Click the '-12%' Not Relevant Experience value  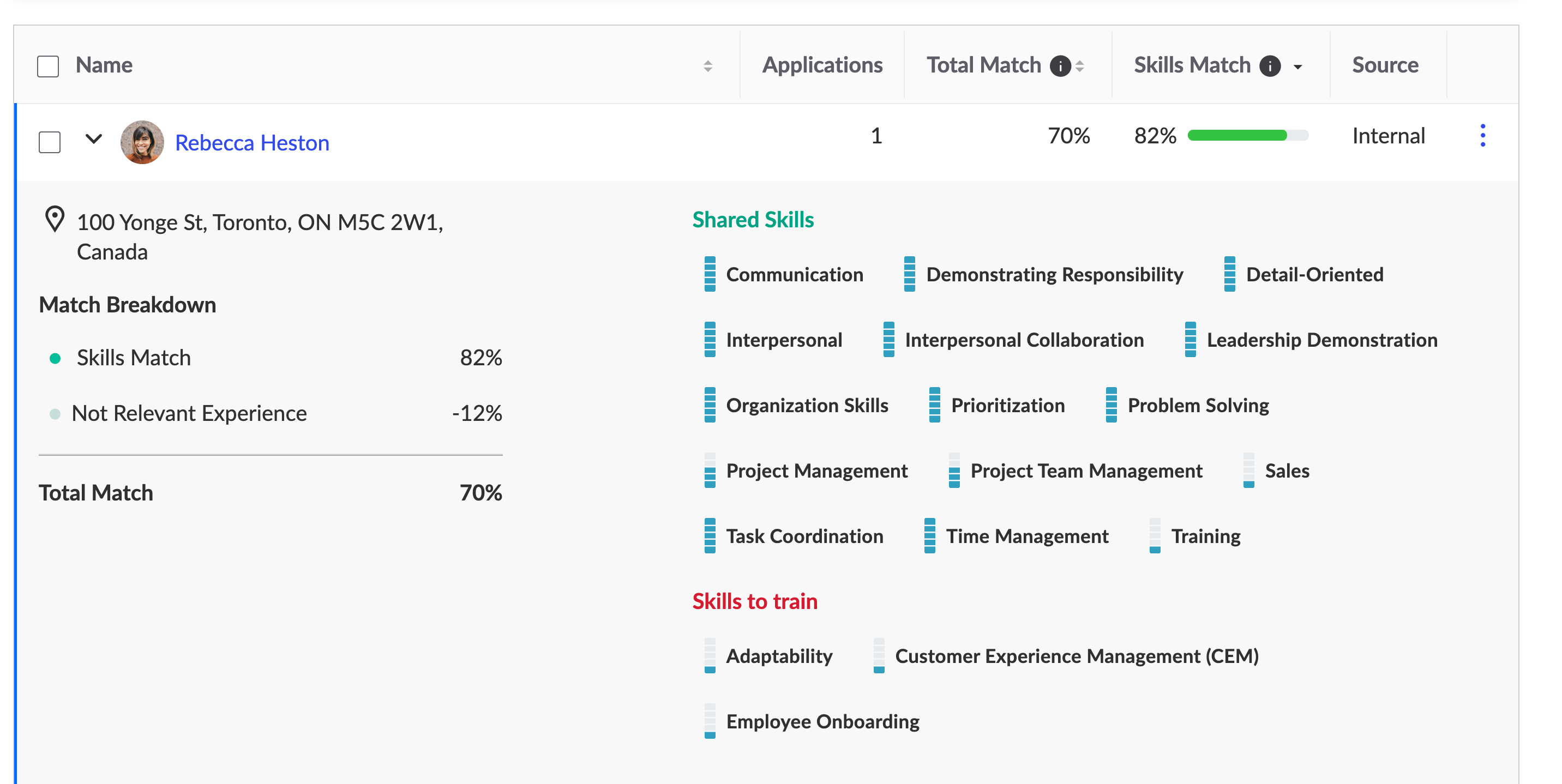(477, 413)
